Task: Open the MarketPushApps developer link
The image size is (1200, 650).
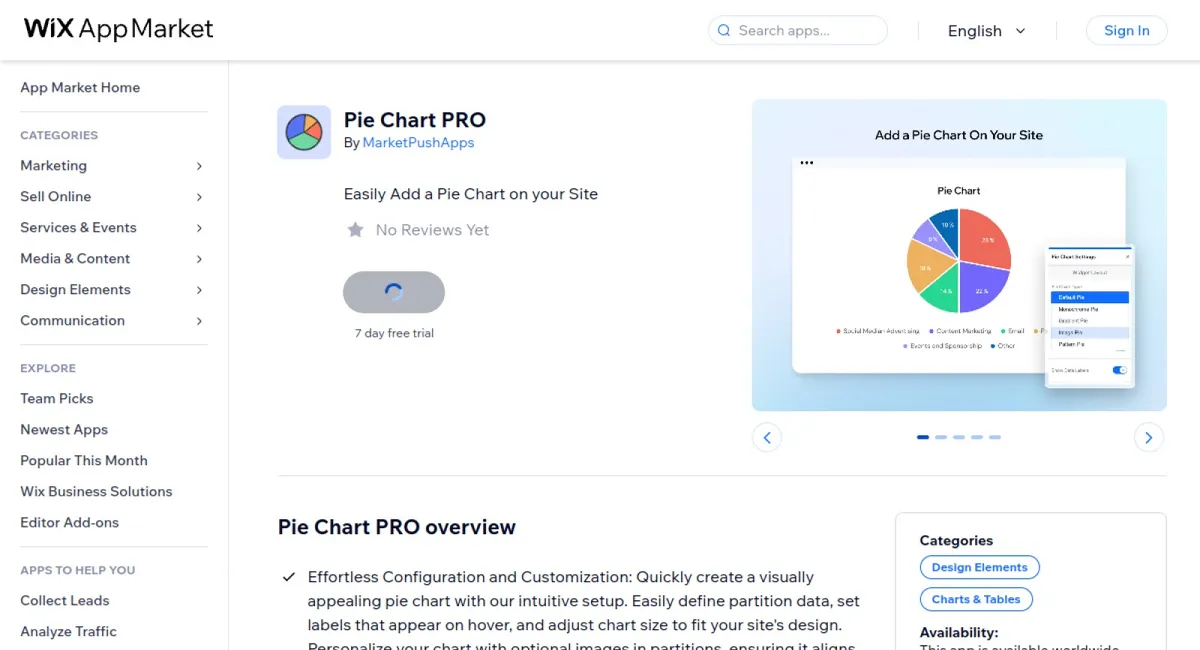Action: pos(418,143)
